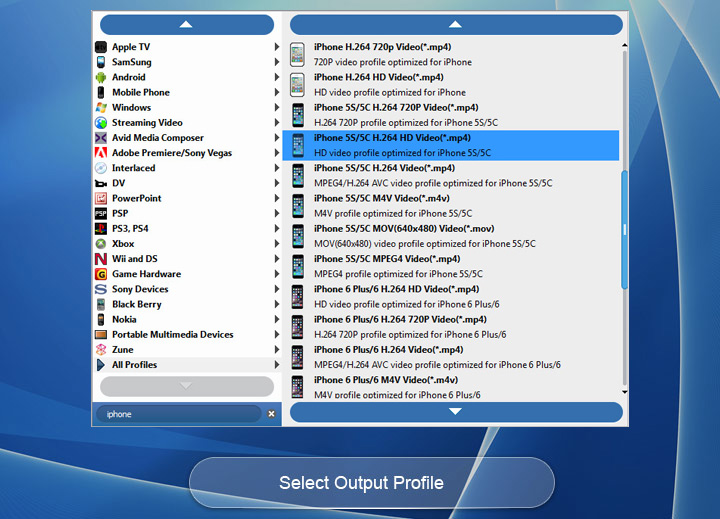Image resolution: width=720 pixels, height=519 pixels.
Task: Click the All Profiles play-arrow icon
Action: 101,365
